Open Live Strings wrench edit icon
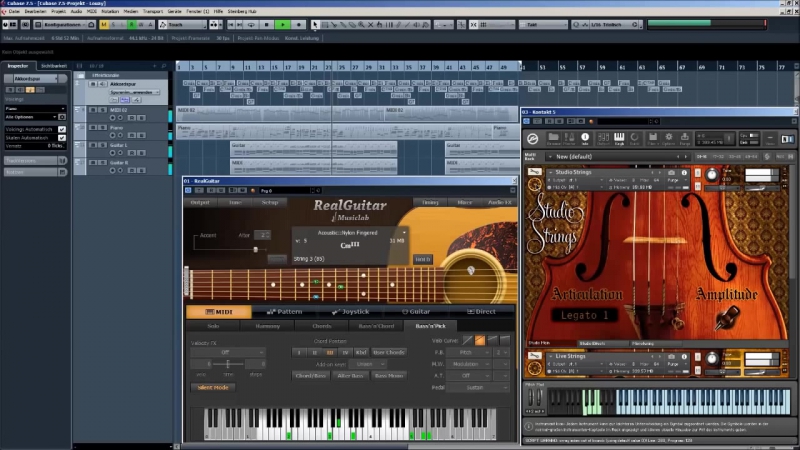The image size is (800, 450). (534, 356)
